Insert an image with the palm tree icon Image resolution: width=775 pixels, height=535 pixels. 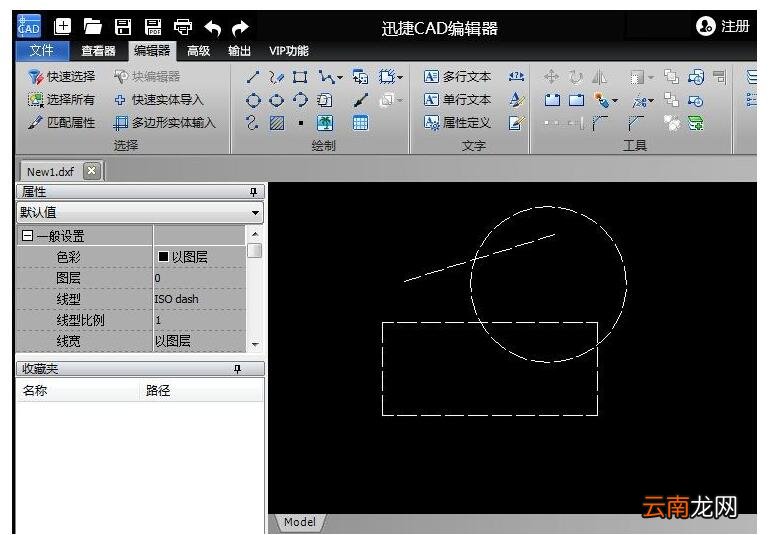pyautogui.click(x=325, y=123)
